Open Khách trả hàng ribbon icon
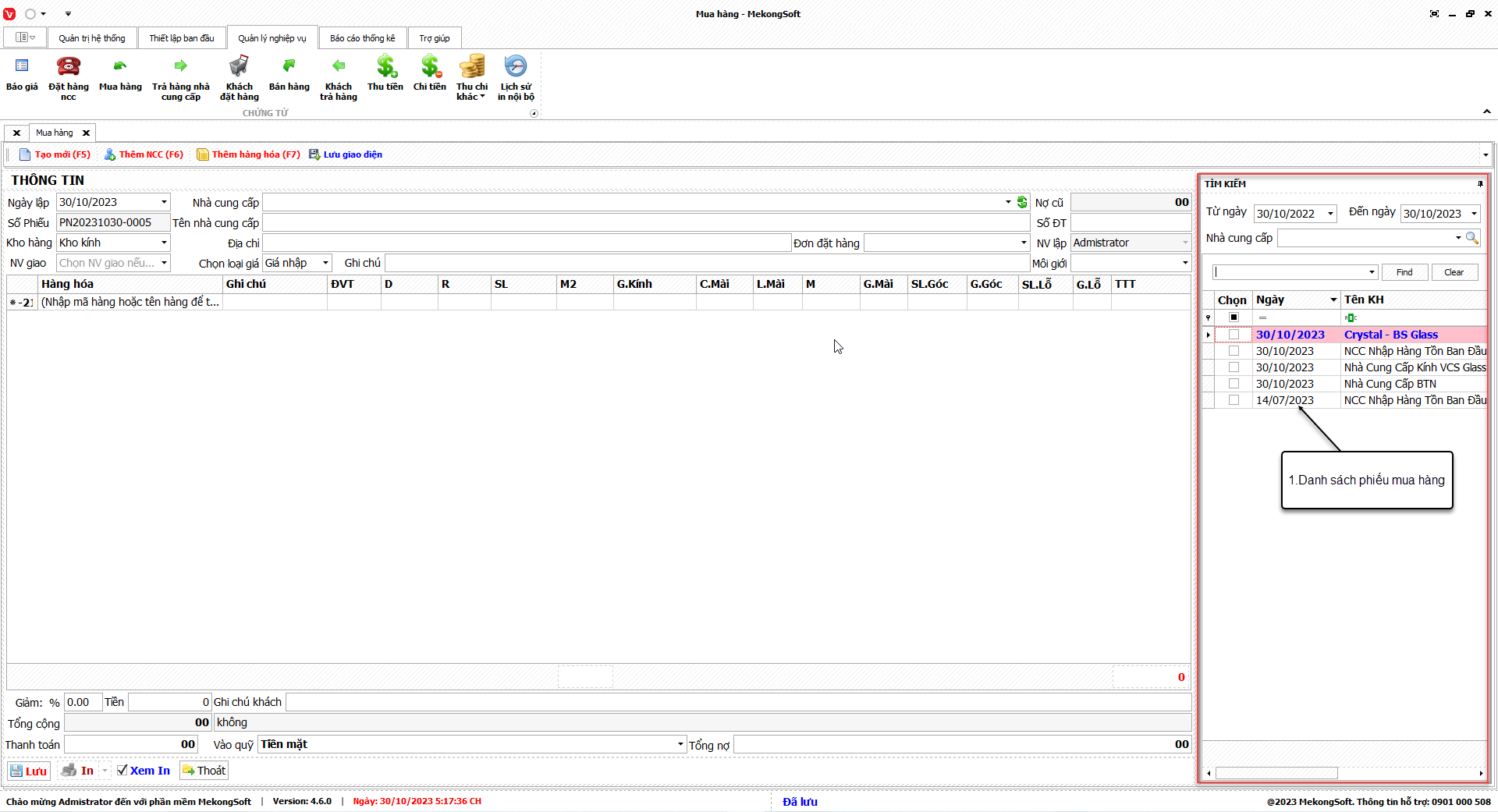Screen dimensions: 1498x812 click(x=339, y=66)
